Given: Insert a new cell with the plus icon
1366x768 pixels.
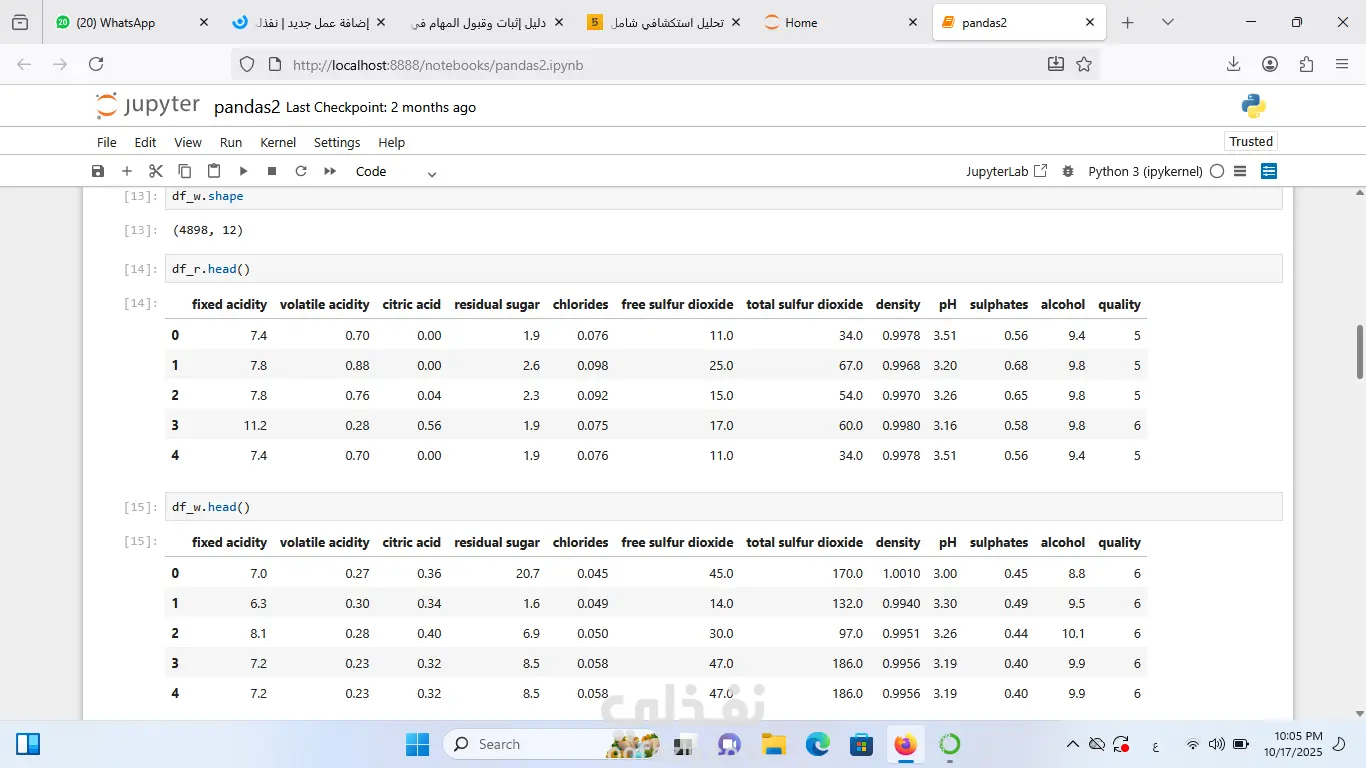Looking at the screenshot, I should click(126, 171).
